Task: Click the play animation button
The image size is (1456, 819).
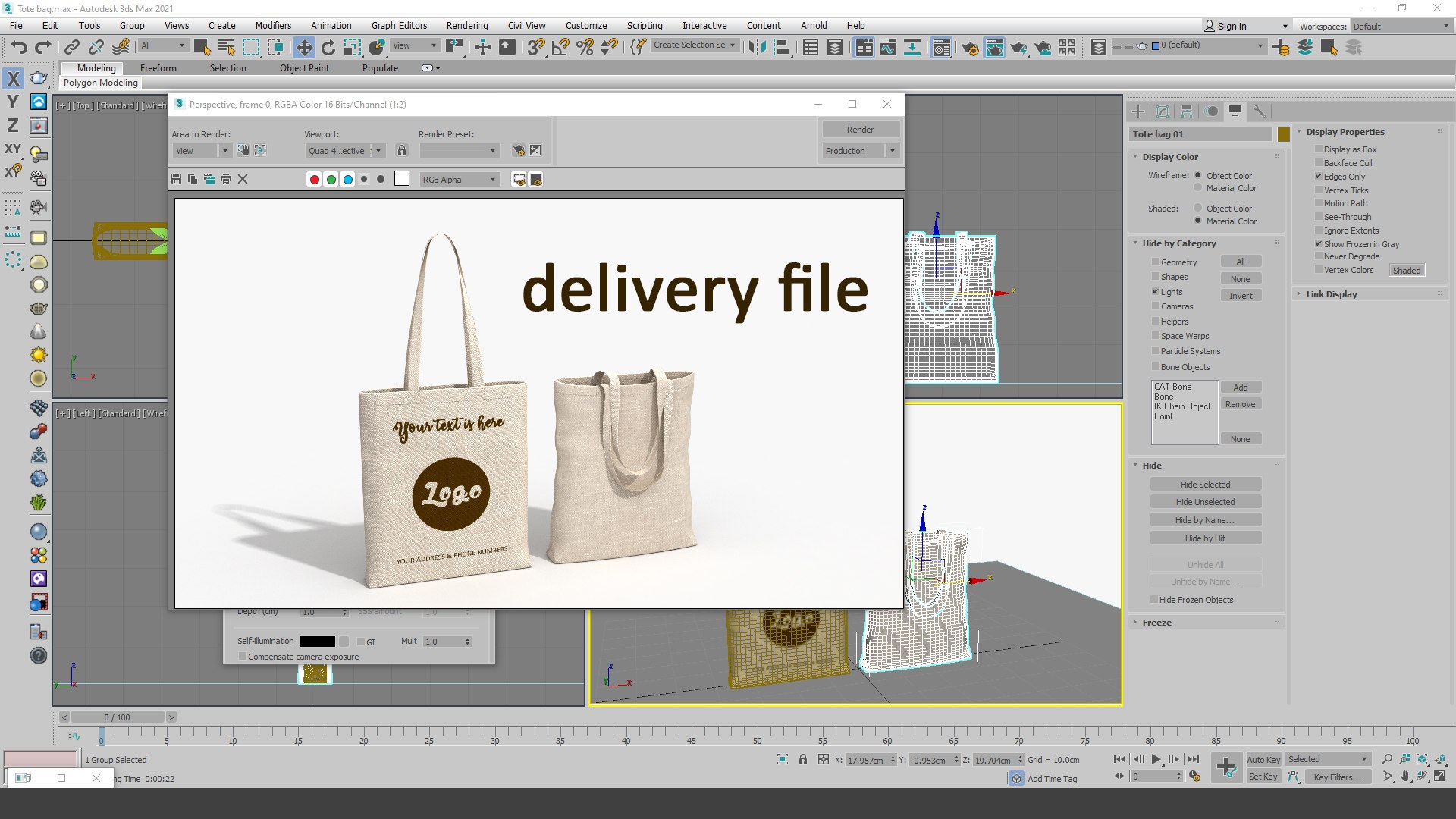Action: point(1156,759)
